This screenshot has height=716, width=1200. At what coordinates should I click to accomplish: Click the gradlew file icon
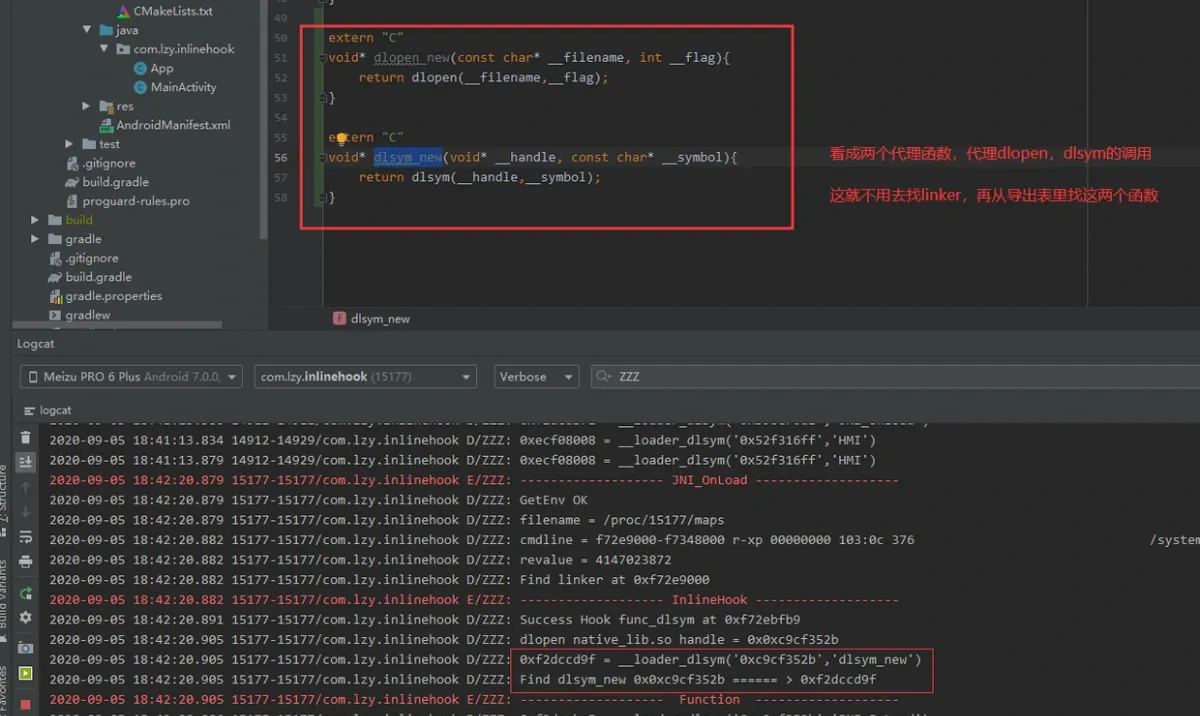(x=56, y=315)
